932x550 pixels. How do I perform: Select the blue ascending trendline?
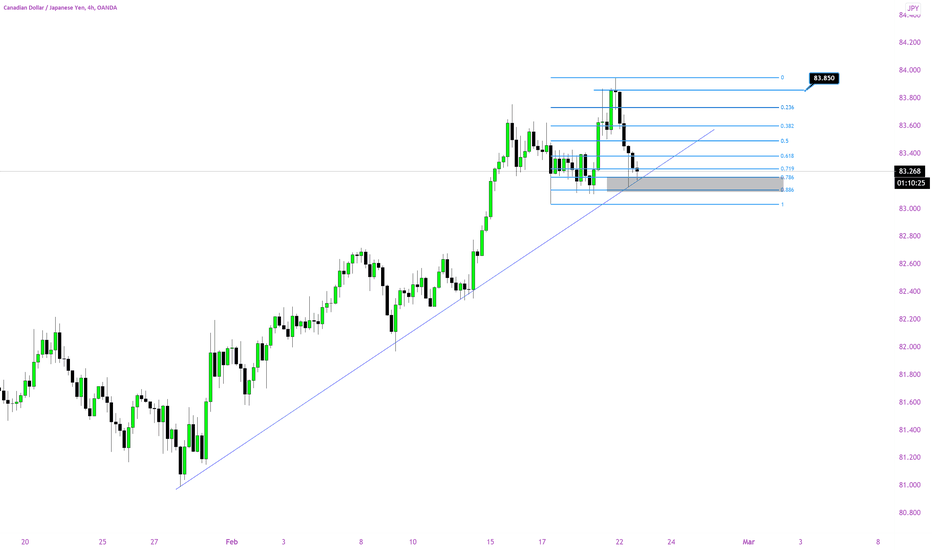[446, 309]
